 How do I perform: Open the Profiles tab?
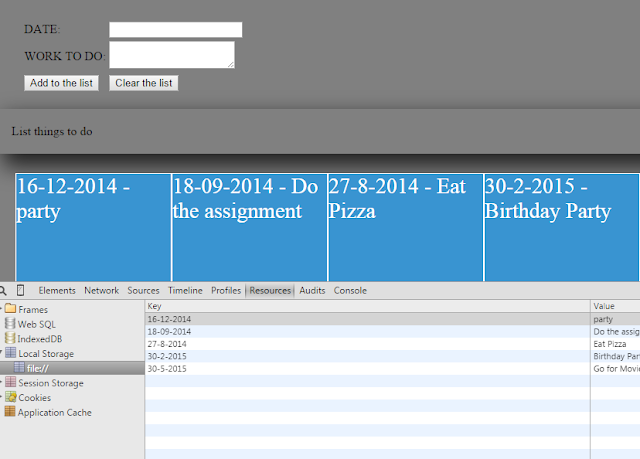coord(226,290)
